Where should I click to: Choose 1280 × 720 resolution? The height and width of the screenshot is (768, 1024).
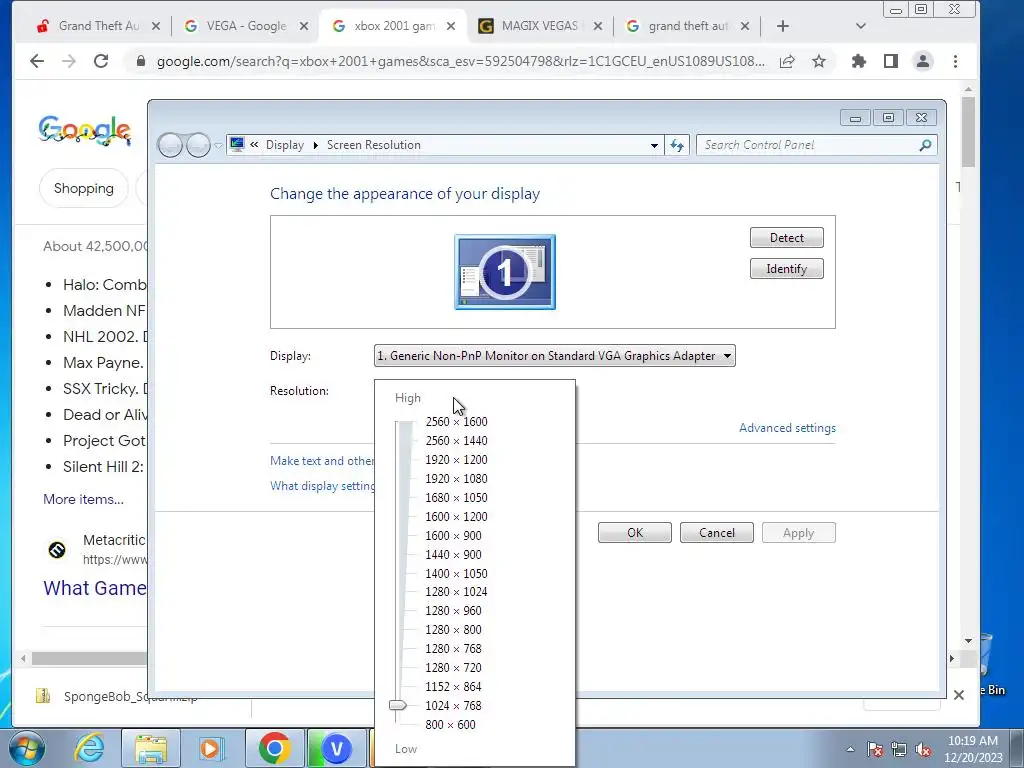click(x=453, y=667)
